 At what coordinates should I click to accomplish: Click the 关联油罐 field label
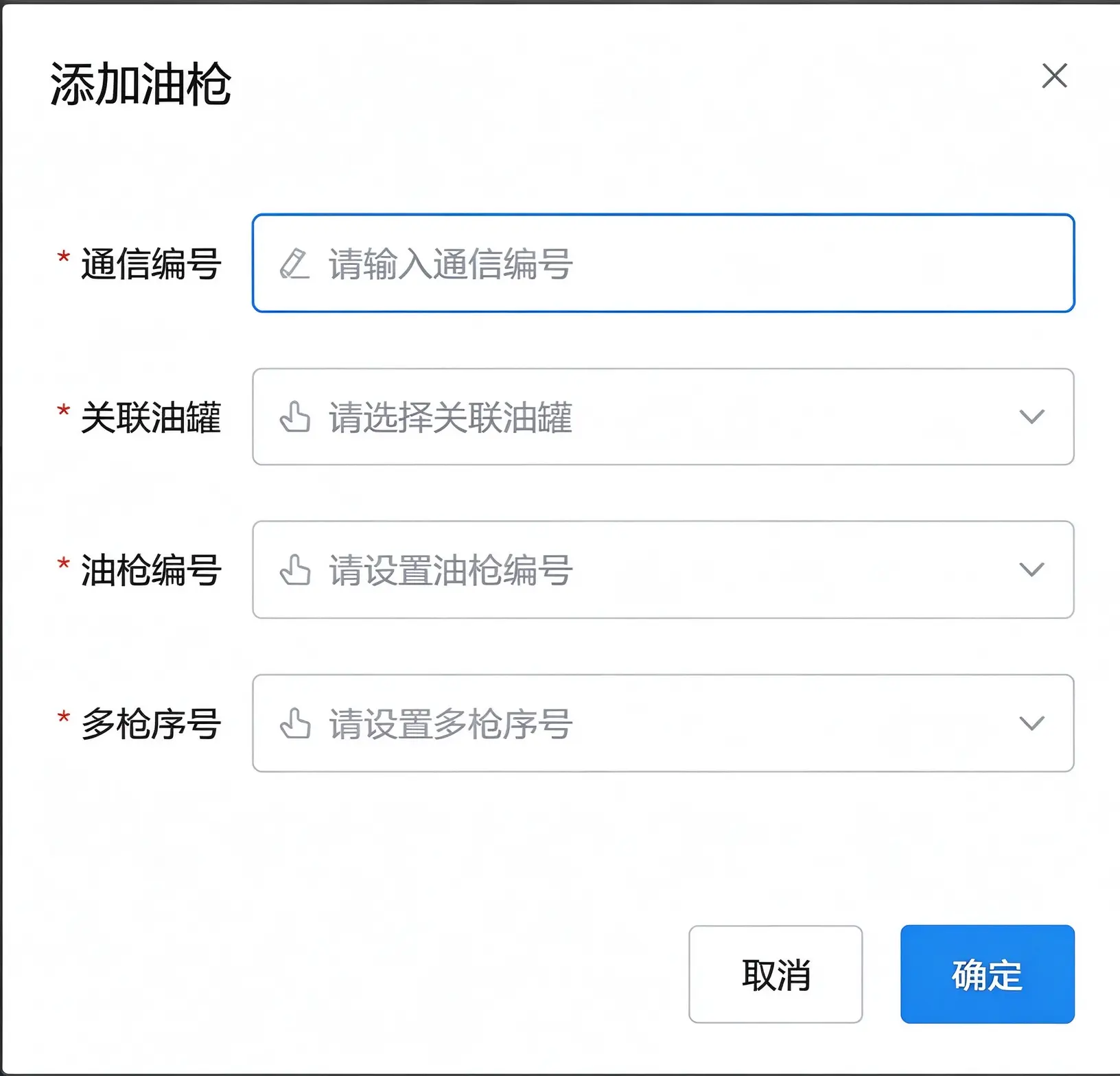(151, 417)
